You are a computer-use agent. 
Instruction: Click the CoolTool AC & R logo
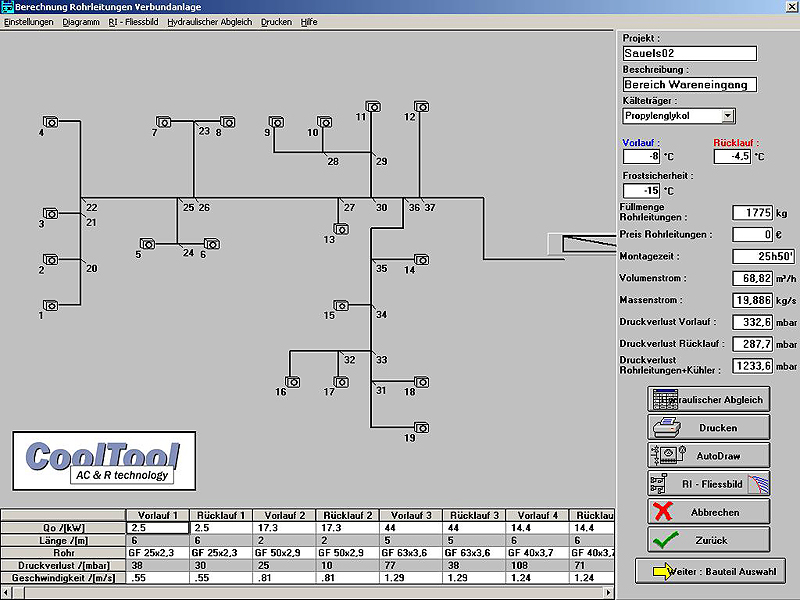(101, 462)
